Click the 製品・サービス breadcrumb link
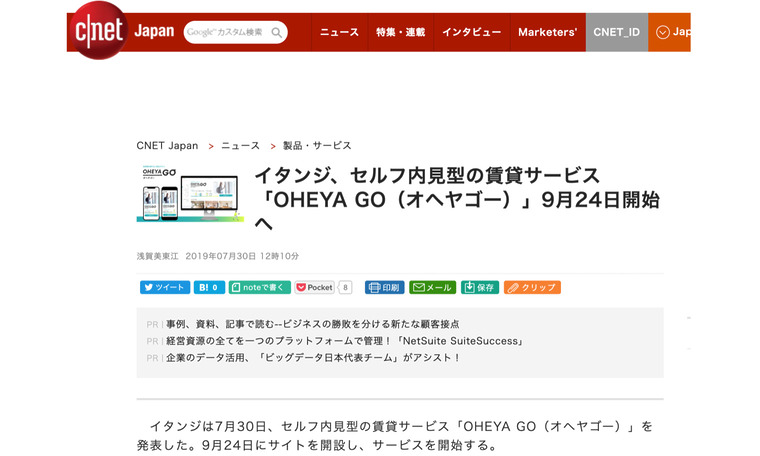The height and width of the screenshot is (456, 760). point(317,145)
